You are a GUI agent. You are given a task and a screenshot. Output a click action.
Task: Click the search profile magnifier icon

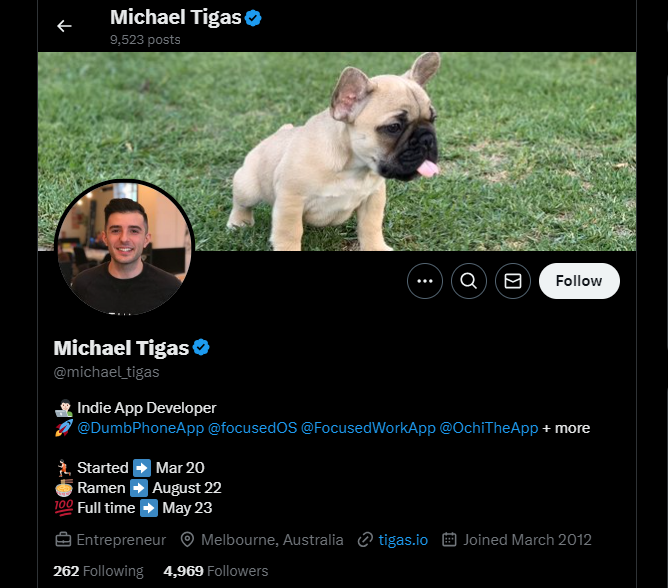click(x=469, y=281)
